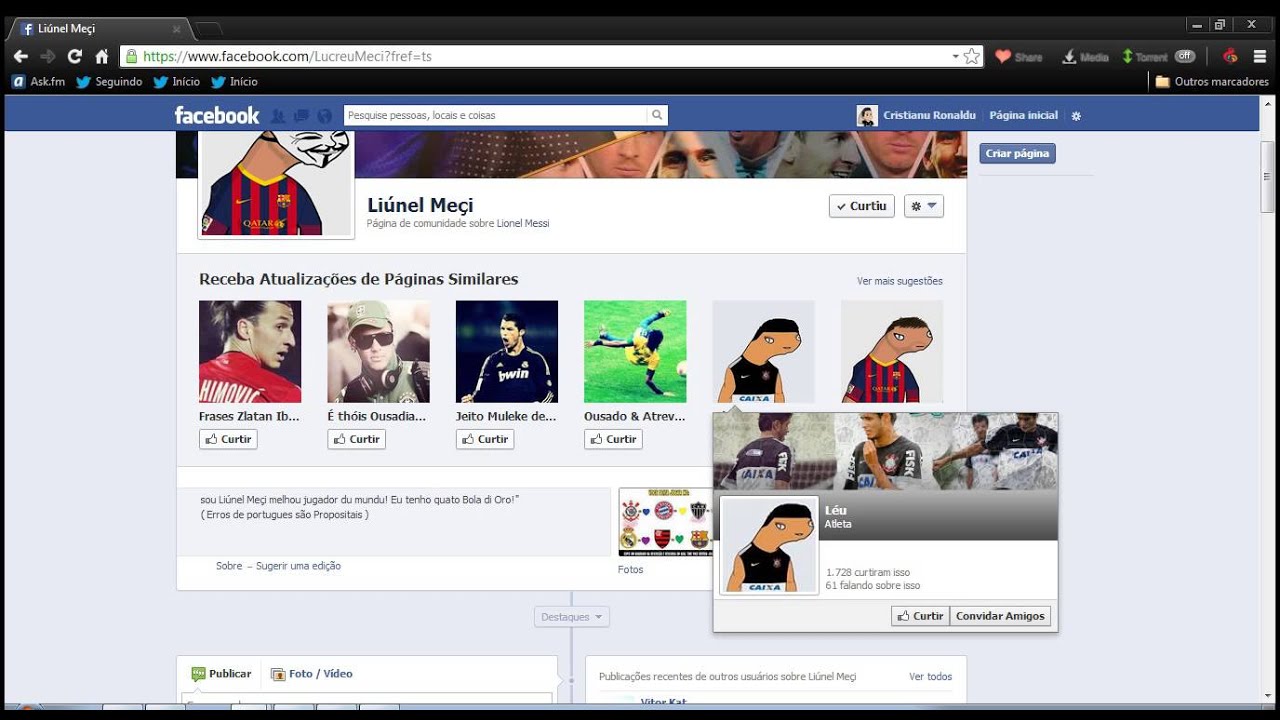Toggle the Torrent off switch

coord(1185,57)
